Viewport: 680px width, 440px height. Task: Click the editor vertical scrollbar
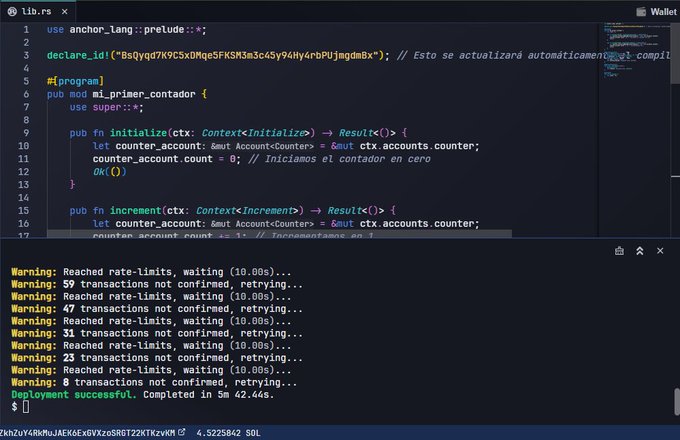(x=675, y=54)
